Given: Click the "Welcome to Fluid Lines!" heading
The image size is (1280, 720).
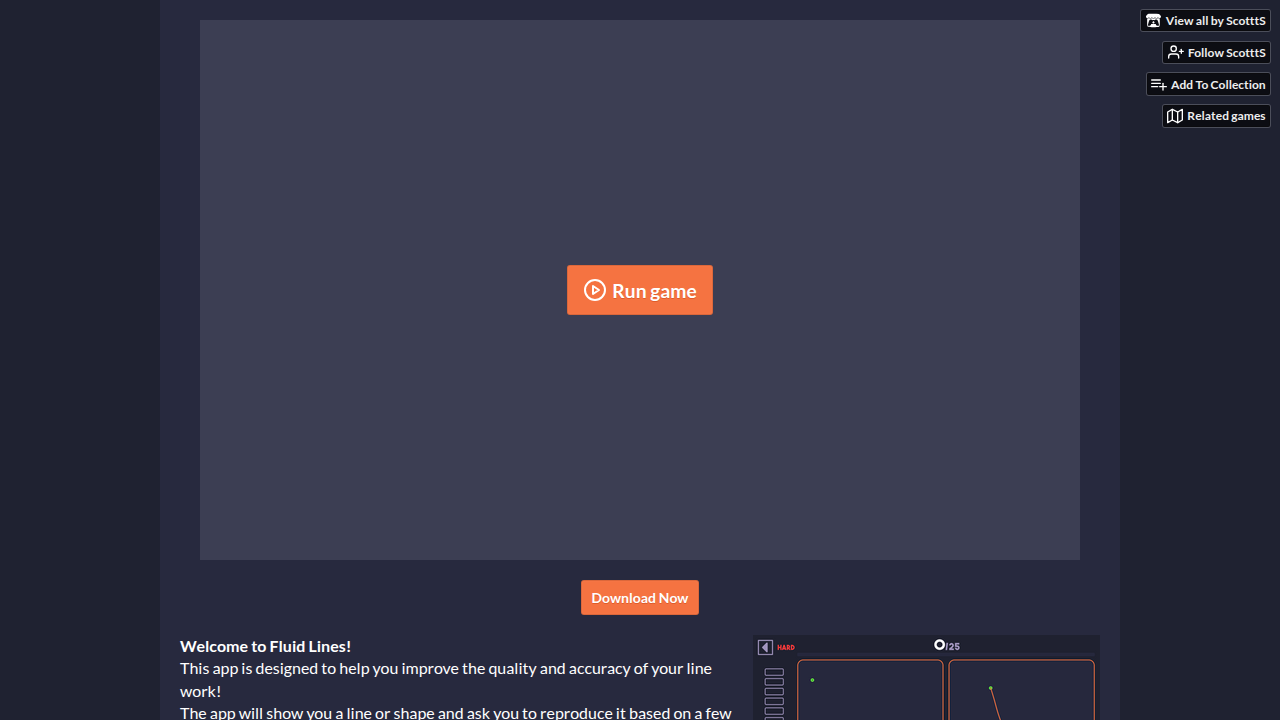Looking at the screenshot, I should pos(266,646).
